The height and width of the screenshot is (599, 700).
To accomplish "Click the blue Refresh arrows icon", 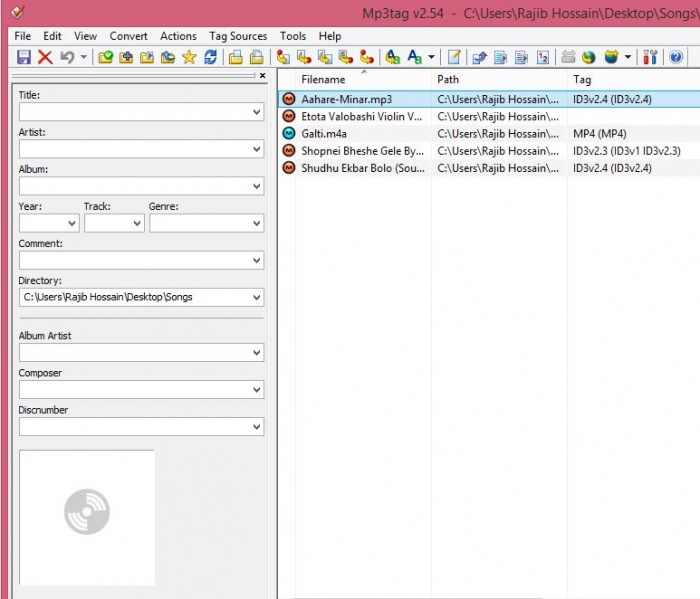I will [210, 57].
